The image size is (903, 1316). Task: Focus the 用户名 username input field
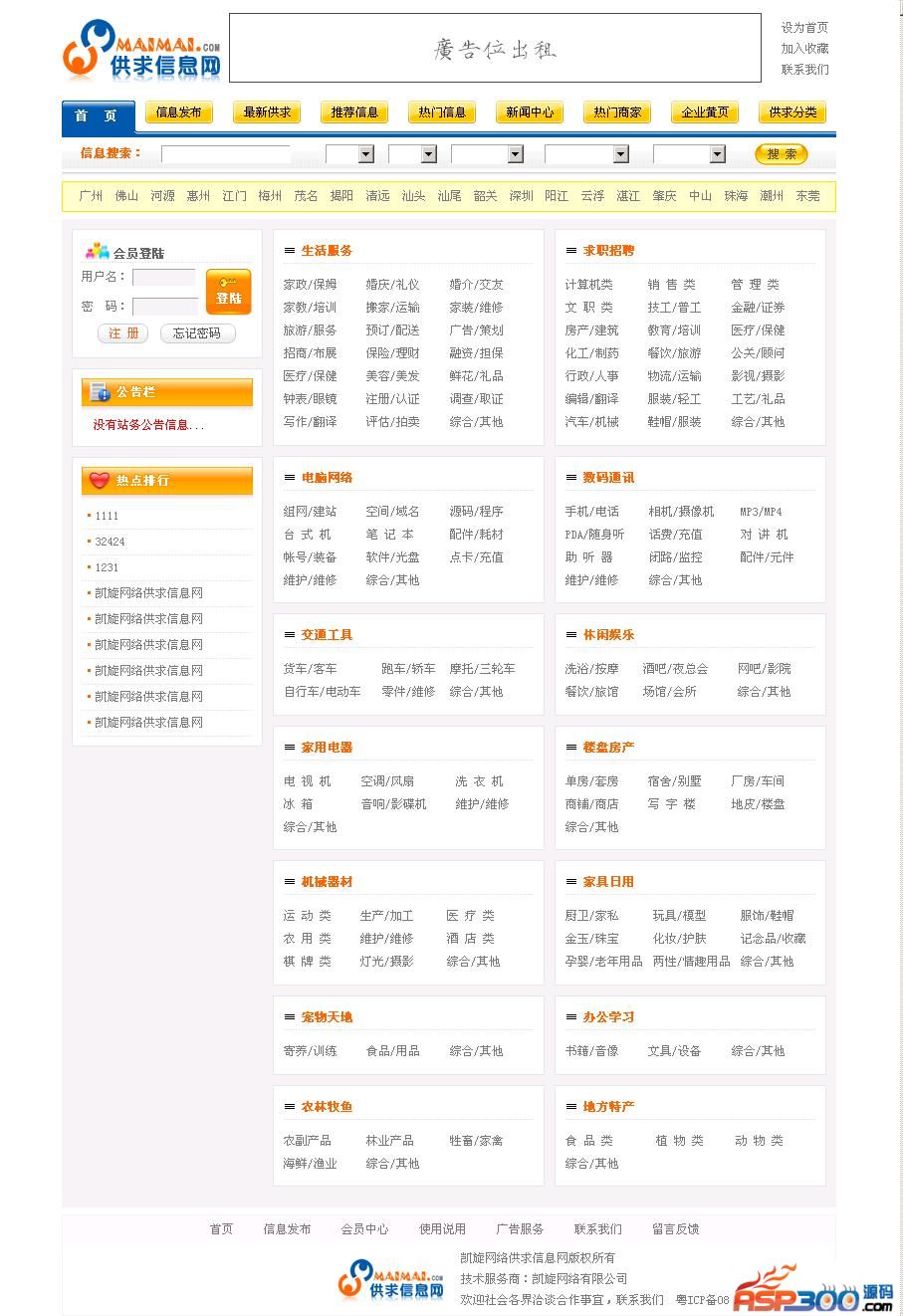pos(164,277)
